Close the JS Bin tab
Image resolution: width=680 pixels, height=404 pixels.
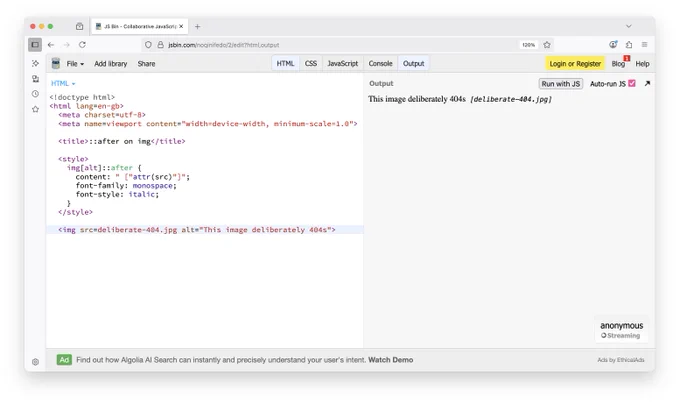click(x=181, y=26)
